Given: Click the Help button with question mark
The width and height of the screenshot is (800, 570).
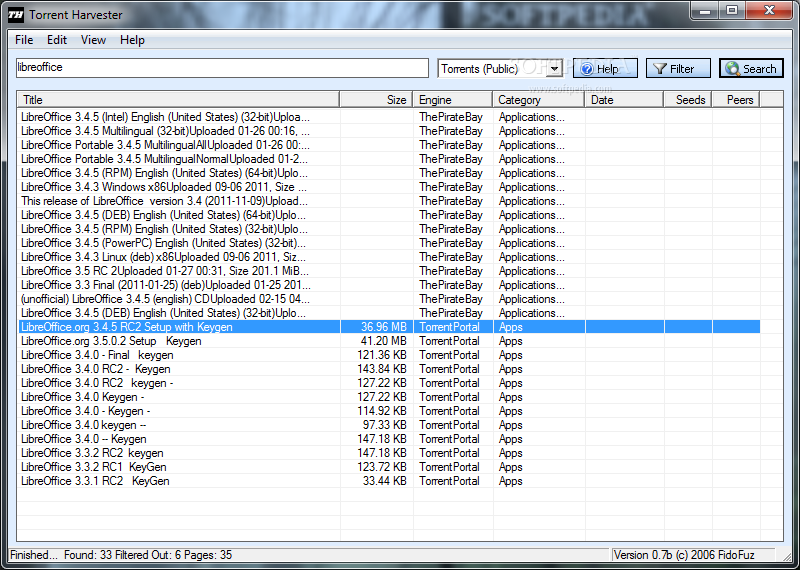Looking at the screenshot, I should click(605, 68).
